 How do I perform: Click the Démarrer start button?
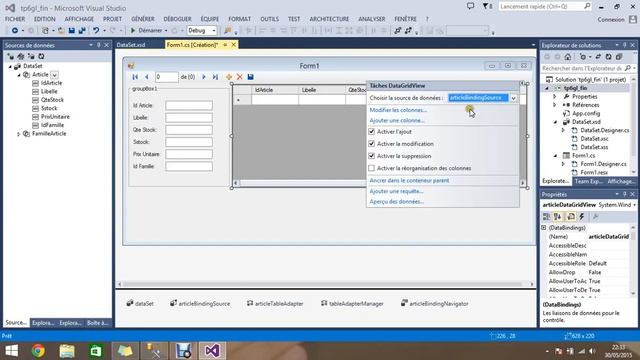(147, 31)
